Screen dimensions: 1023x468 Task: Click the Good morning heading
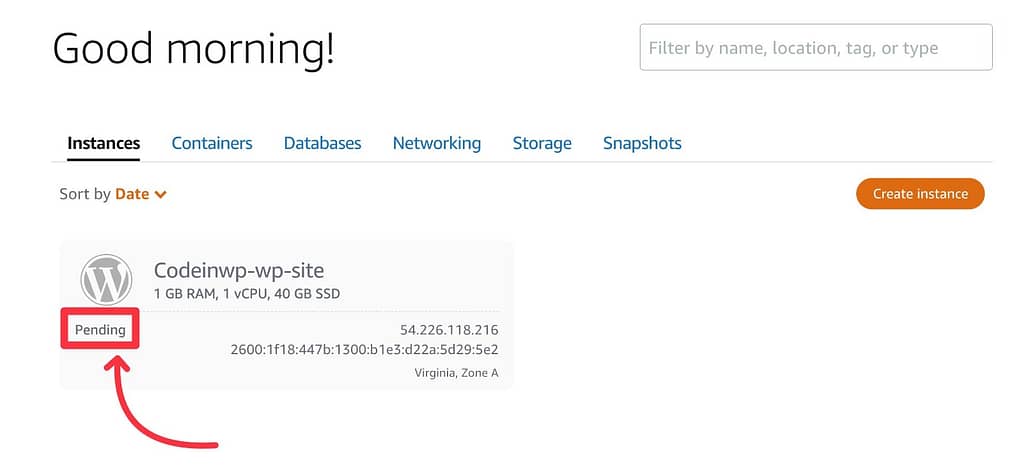[194, 49]
